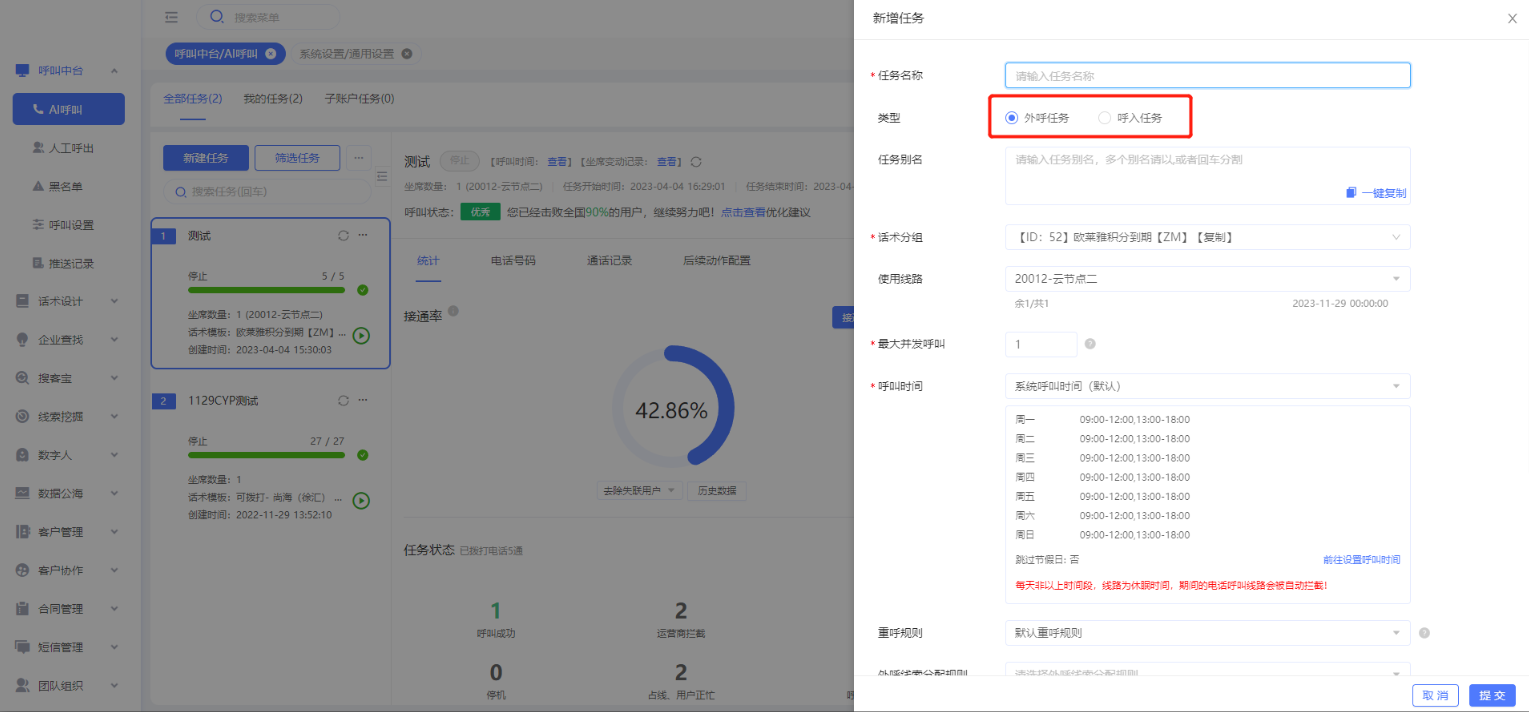Image resolution: width=1529 pixels, height=712 pixels.
Task: Click the help icon next to redial rule
Action: point(1424,633)
